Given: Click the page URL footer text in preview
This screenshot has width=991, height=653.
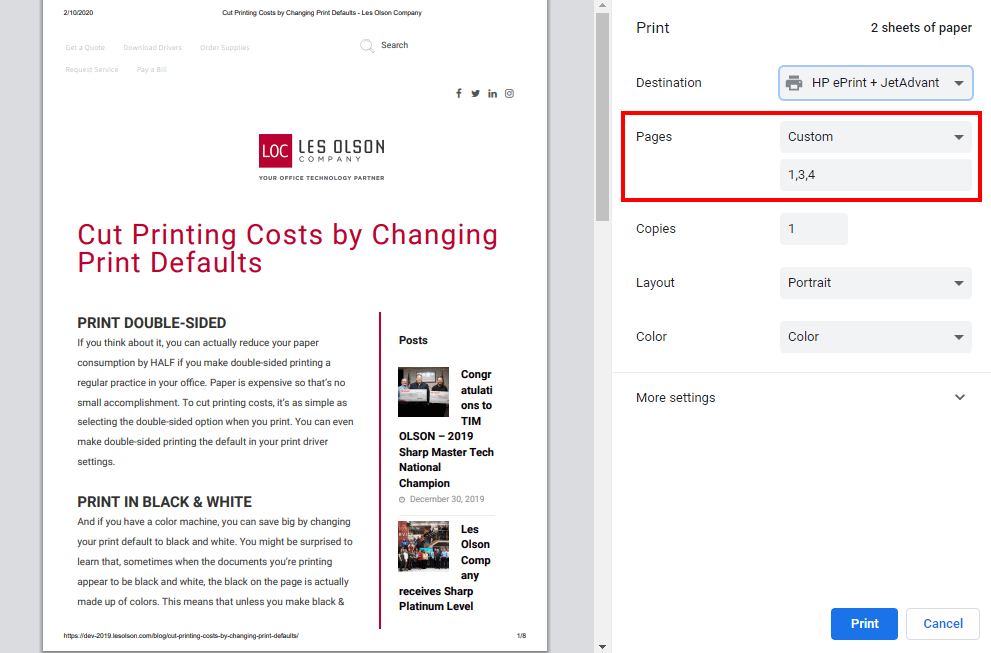Looking at the screenshot, I should coord(181,636).
